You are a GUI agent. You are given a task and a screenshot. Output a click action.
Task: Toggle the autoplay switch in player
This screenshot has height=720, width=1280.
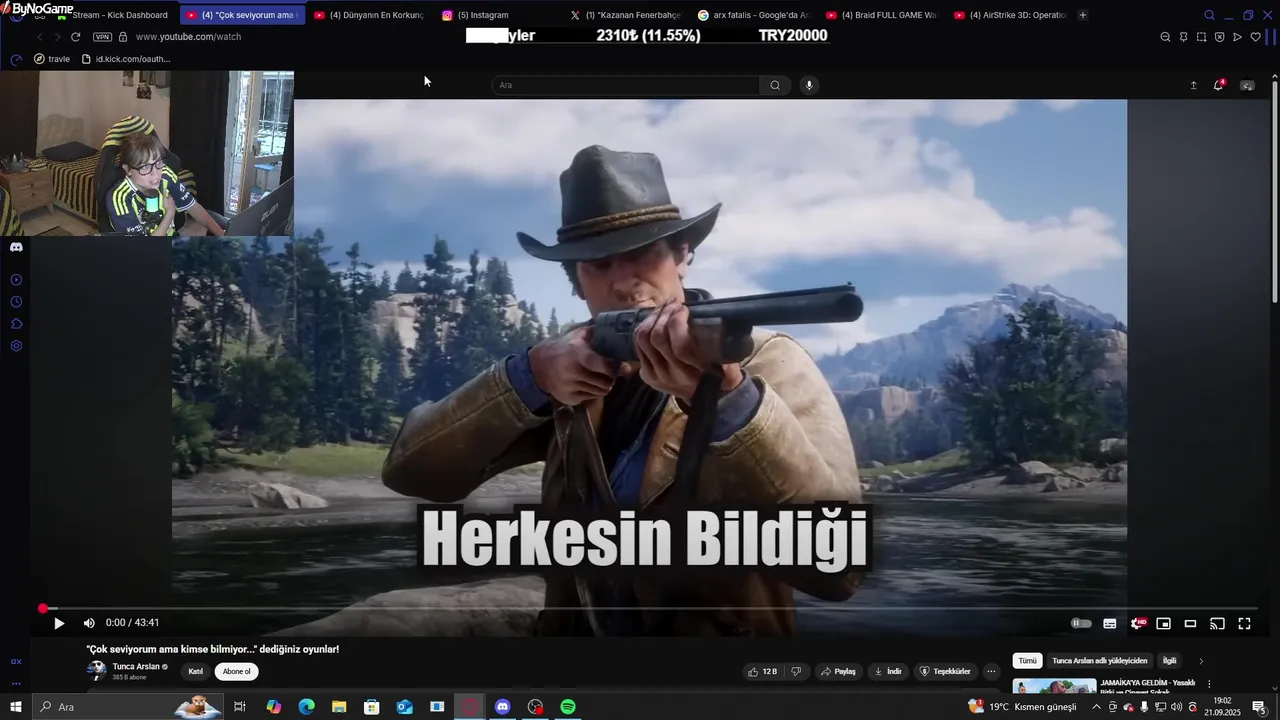1081,623
